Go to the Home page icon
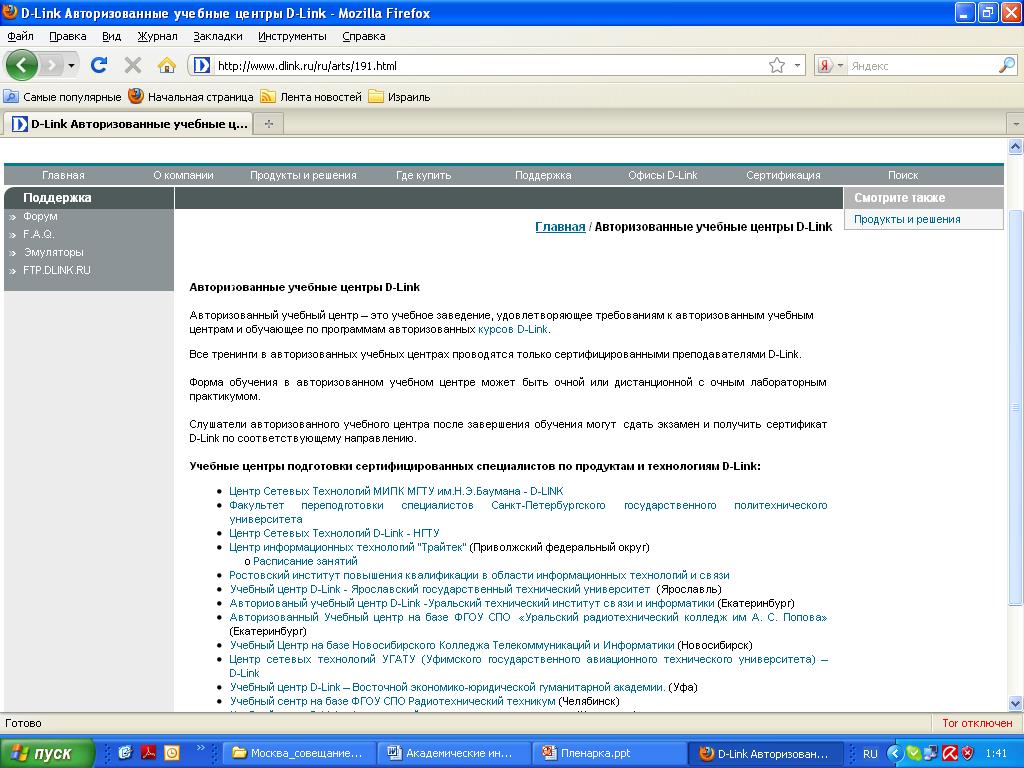This screenshot has height=768, width=1024. tap(167, 65)
